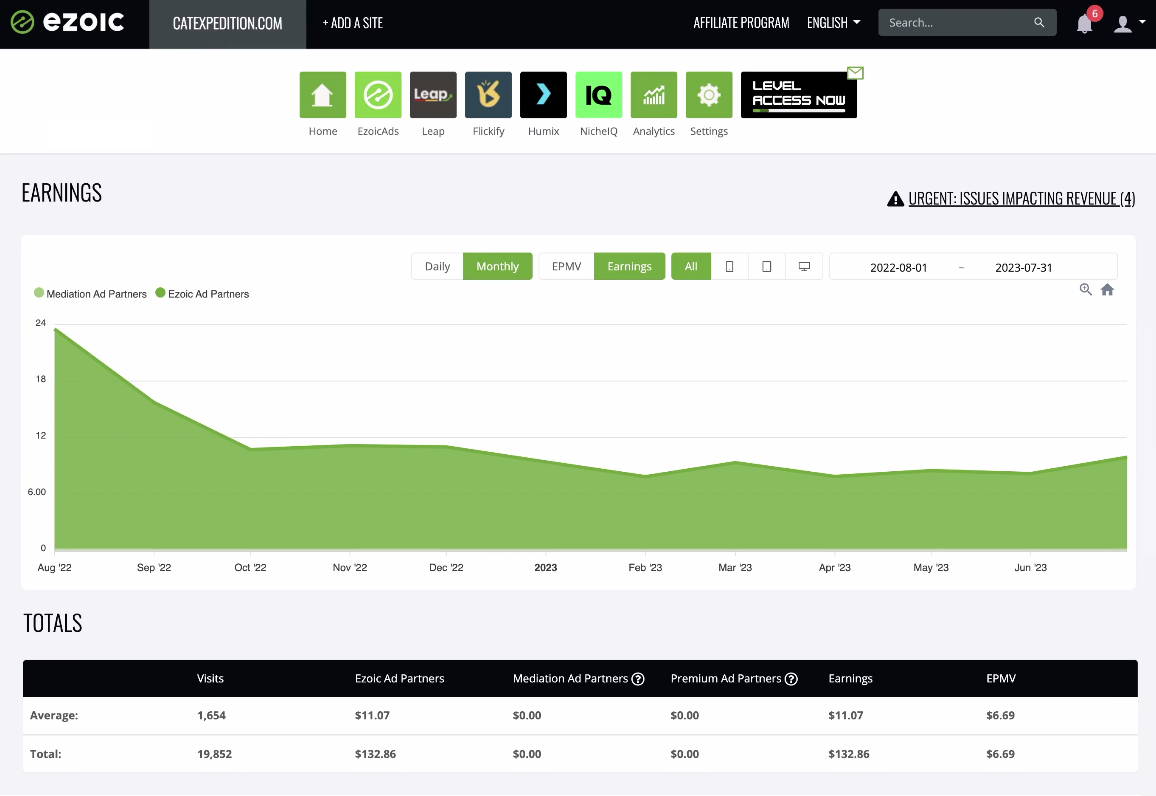The height and width of the screenshot is (796, 1156).
Task: Click the Earnings column header
Action: click(850, 678)
